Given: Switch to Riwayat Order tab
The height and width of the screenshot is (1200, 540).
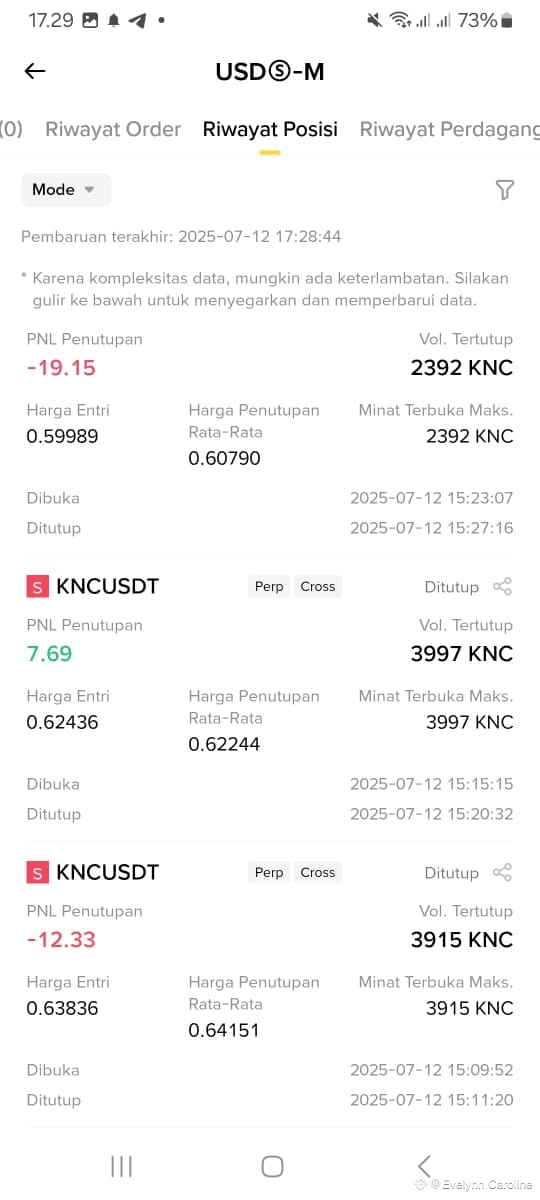Looking at the screenshot, I should pyautogui.click(x=113, y=129).
